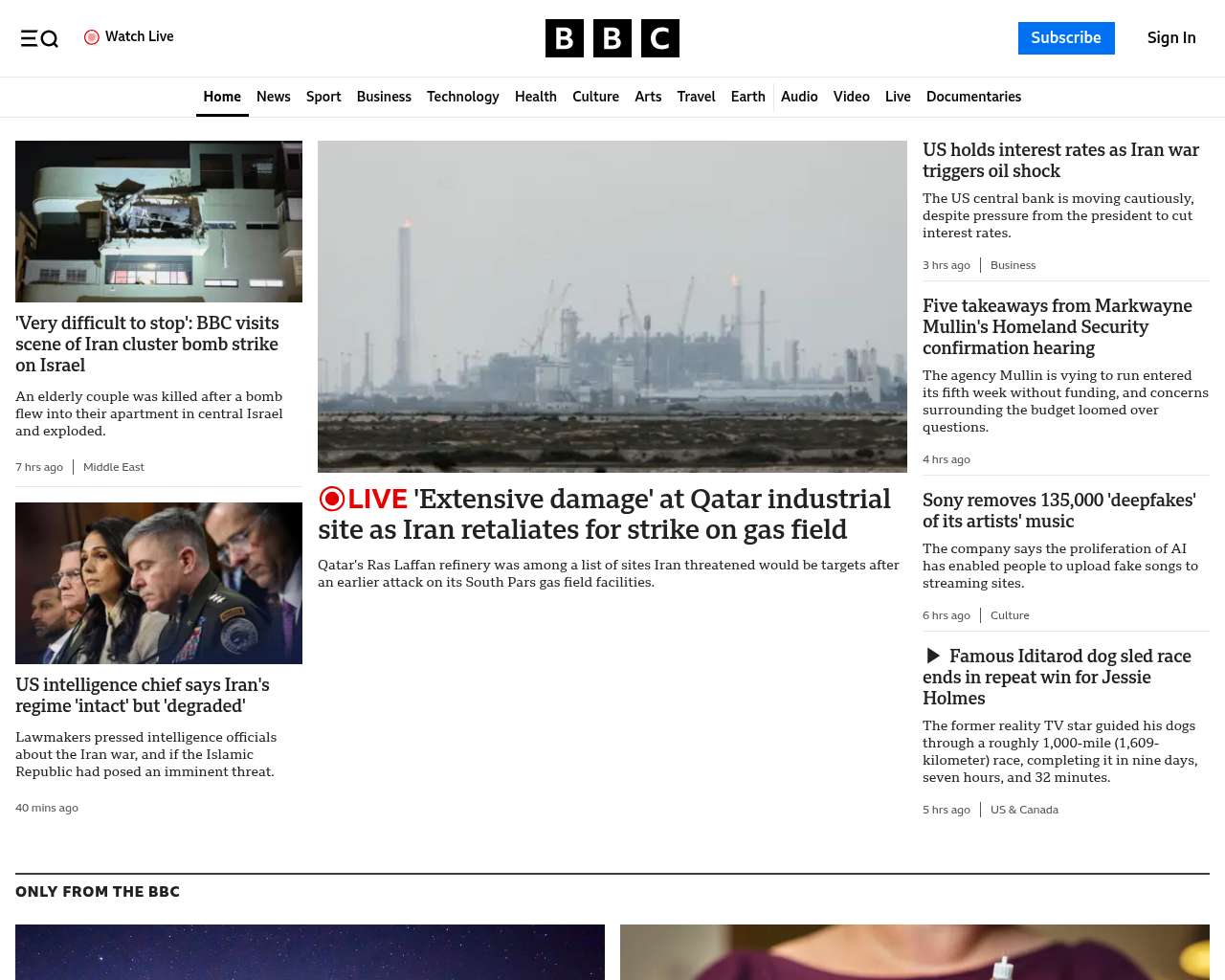1225x980 pixels.
Task: Switch to the Sport section
Action: coord(323,97)
